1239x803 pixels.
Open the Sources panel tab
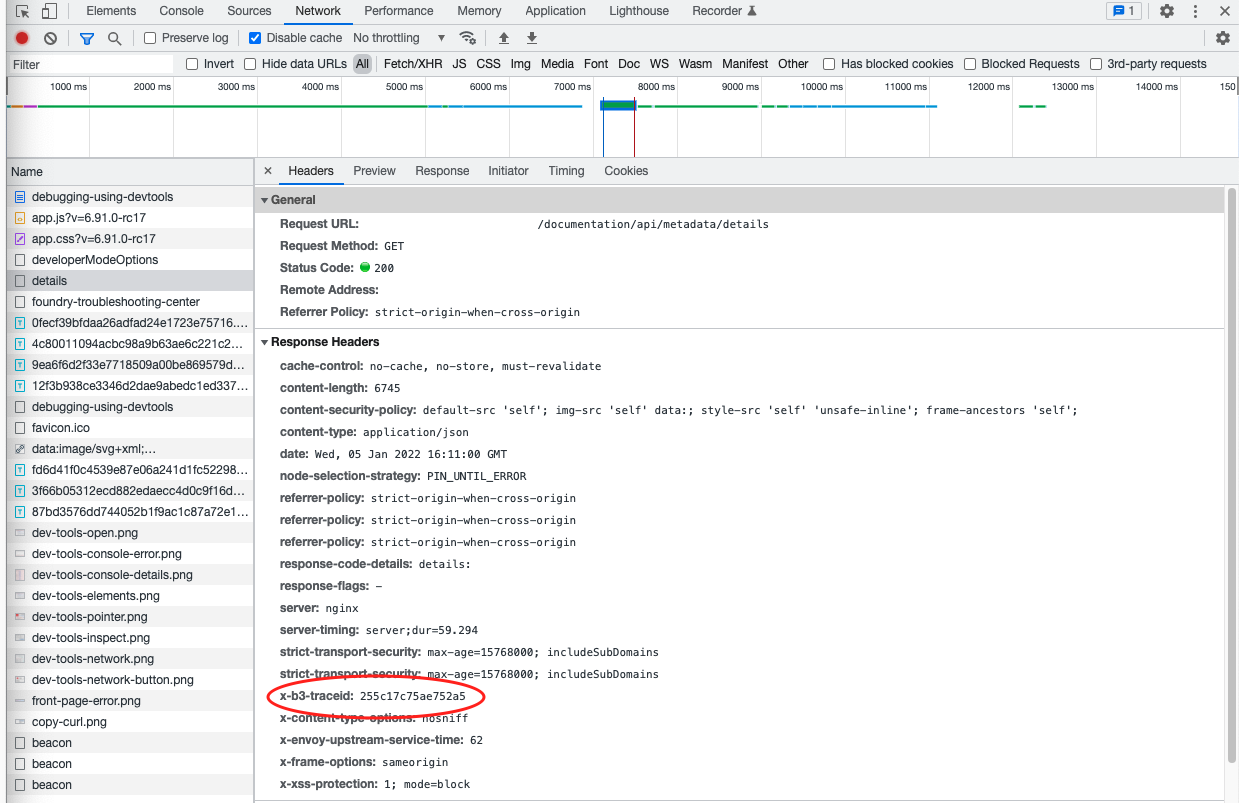tap(249, 11)
